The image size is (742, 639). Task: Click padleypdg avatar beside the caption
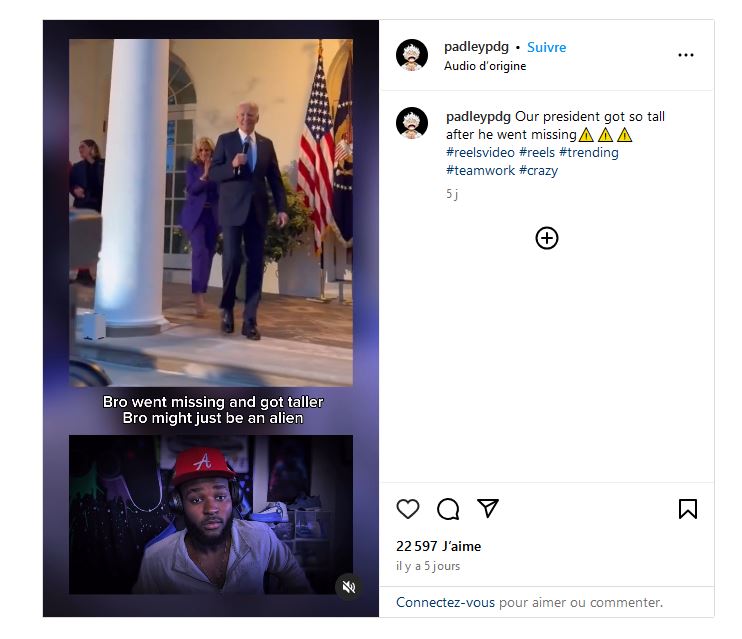tap(413, 122)
